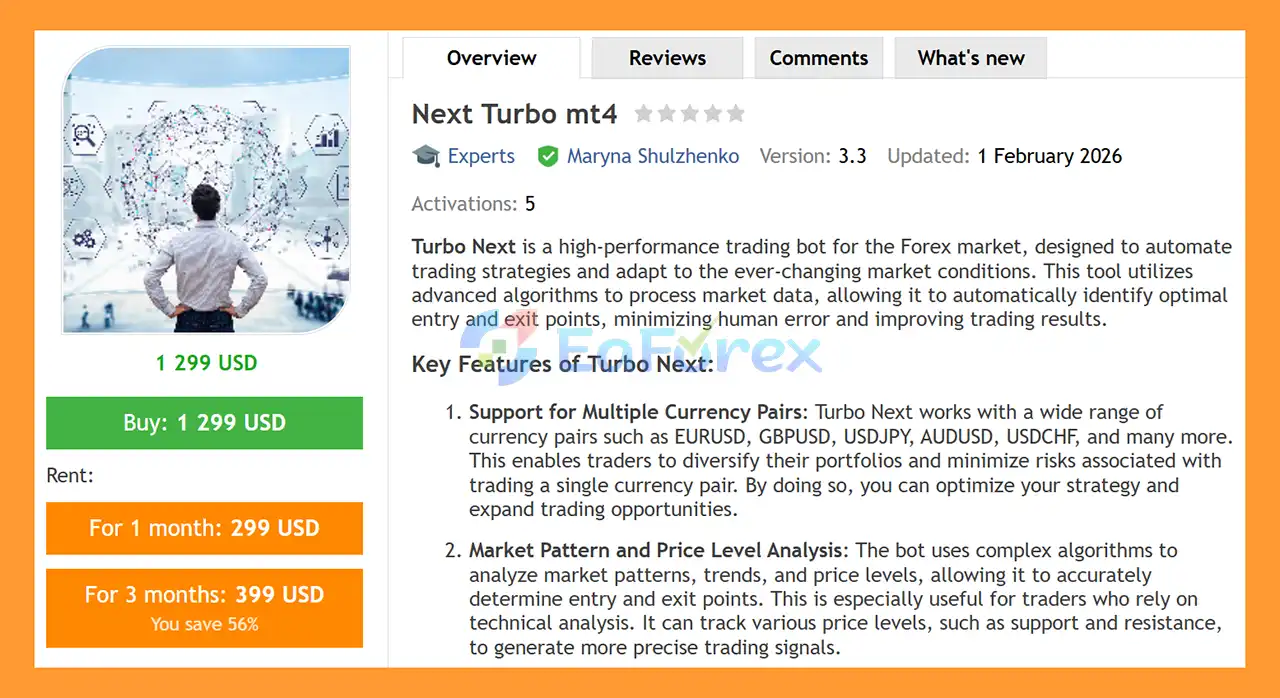
Task: Click the product thumbnail image
Action: click(206, 190)
